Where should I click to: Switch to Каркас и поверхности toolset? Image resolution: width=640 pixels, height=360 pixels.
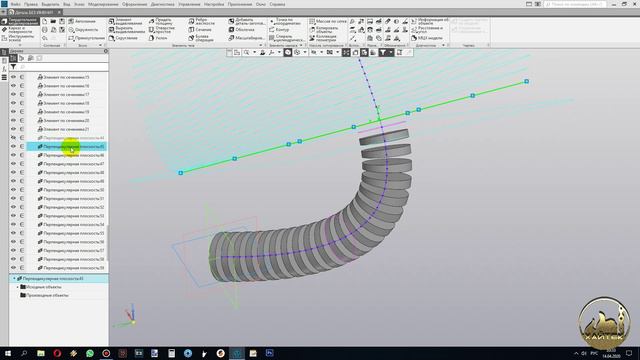[x=20, y=30]
